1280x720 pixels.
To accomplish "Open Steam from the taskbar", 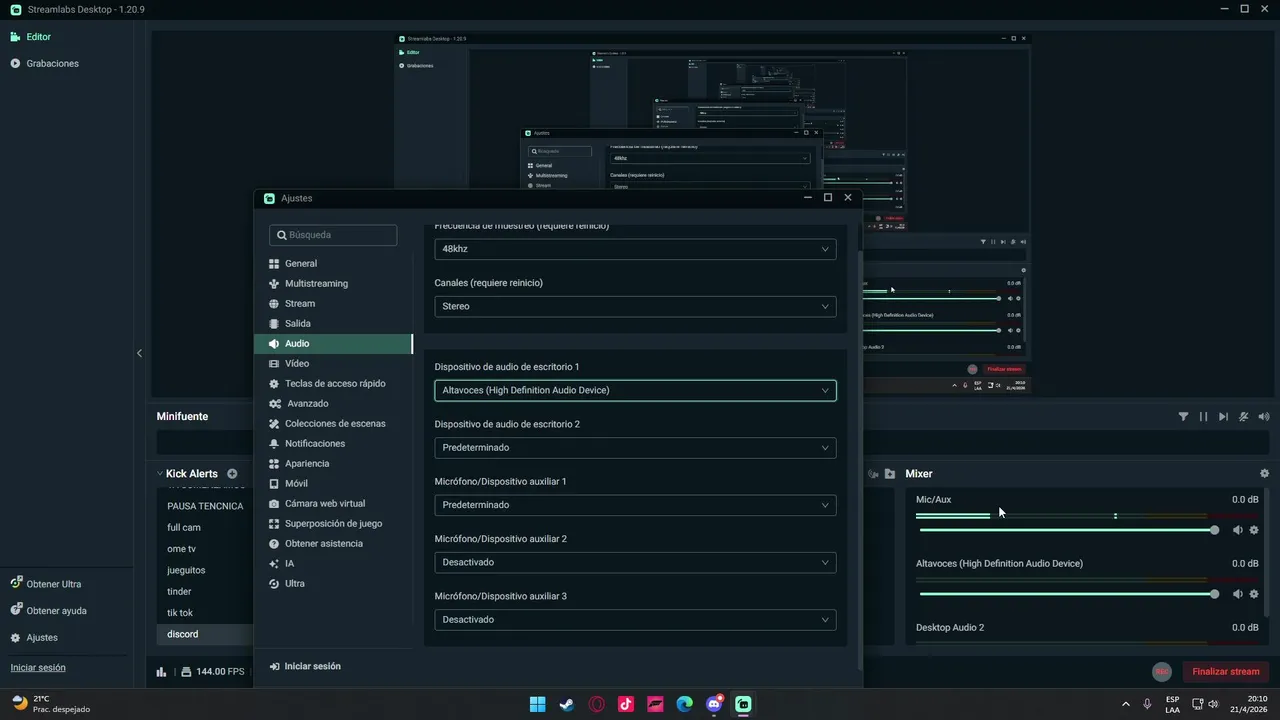I will (566, 704).
